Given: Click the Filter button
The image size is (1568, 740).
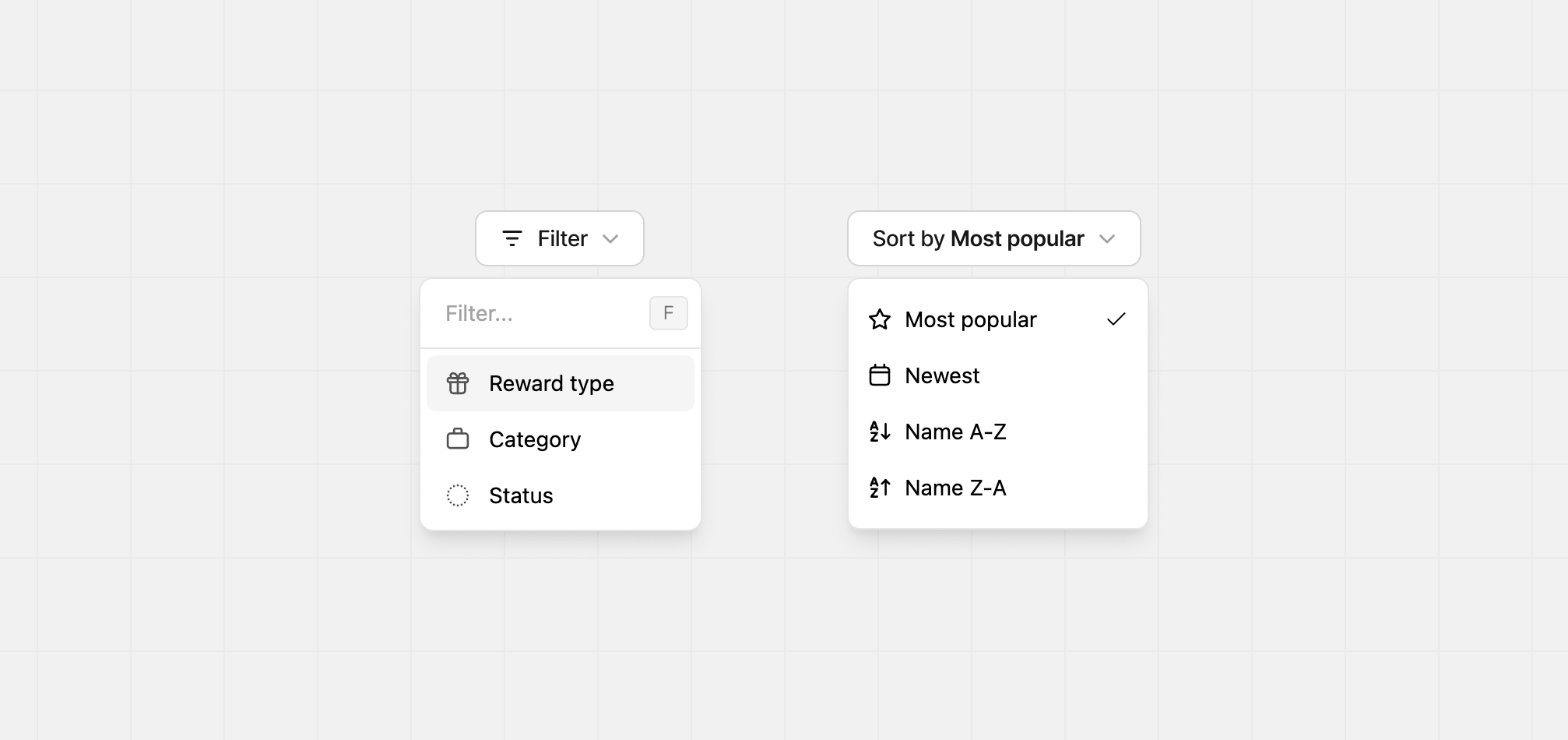Looking at the screenshot, I should [560, 238].
